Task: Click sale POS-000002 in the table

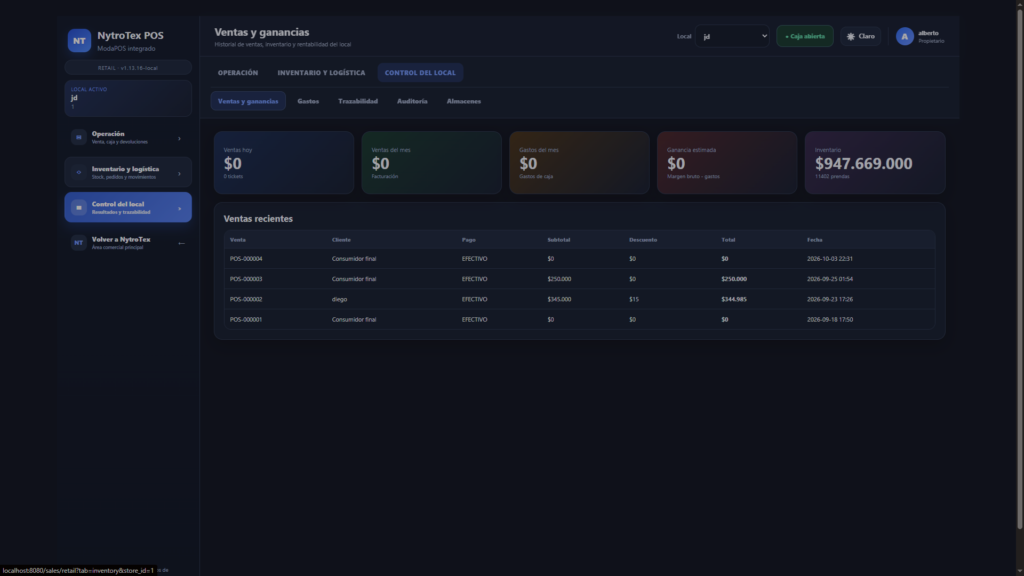Action: [x=246, y=299]
